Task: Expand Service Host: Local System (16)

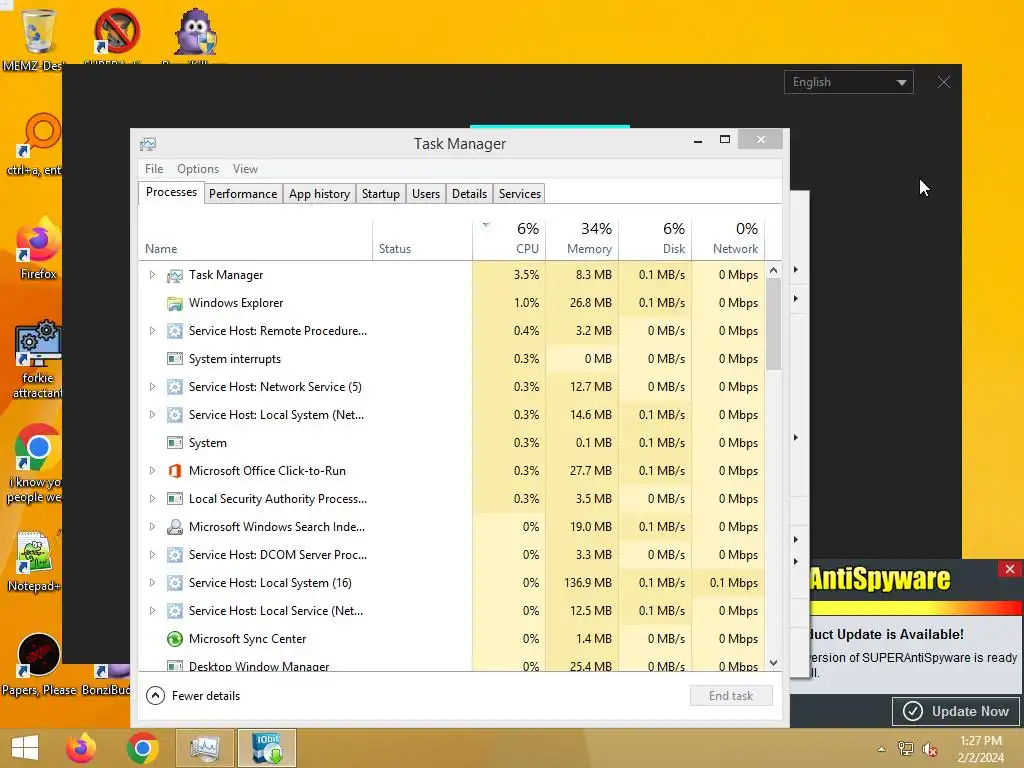Action: pyautogui.click(x=152, y=583)
